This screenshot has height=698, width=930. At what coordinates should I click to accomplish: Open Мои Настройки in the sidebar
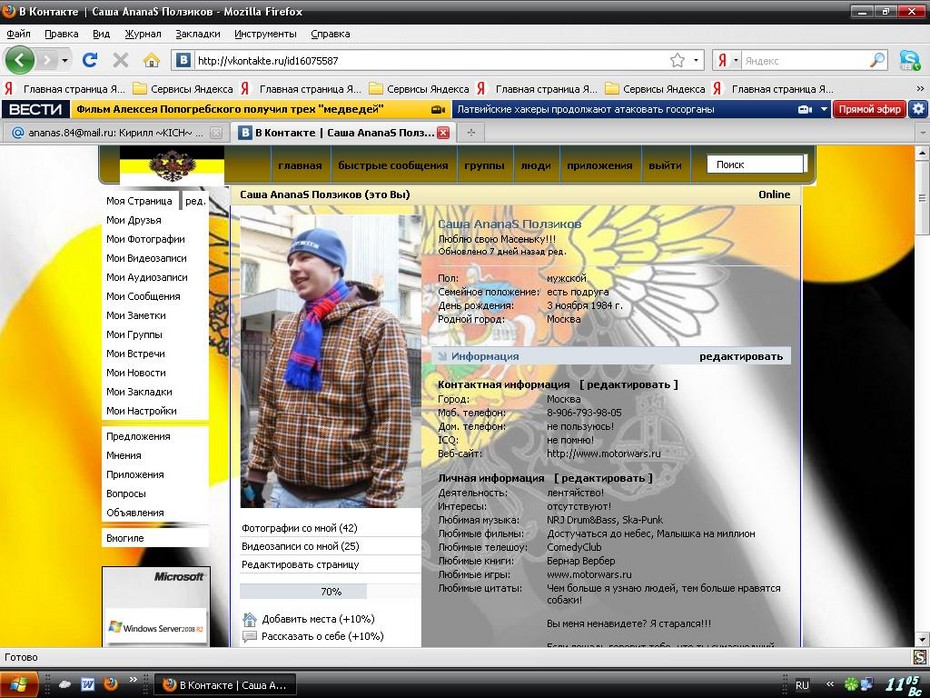pos(141,410)
